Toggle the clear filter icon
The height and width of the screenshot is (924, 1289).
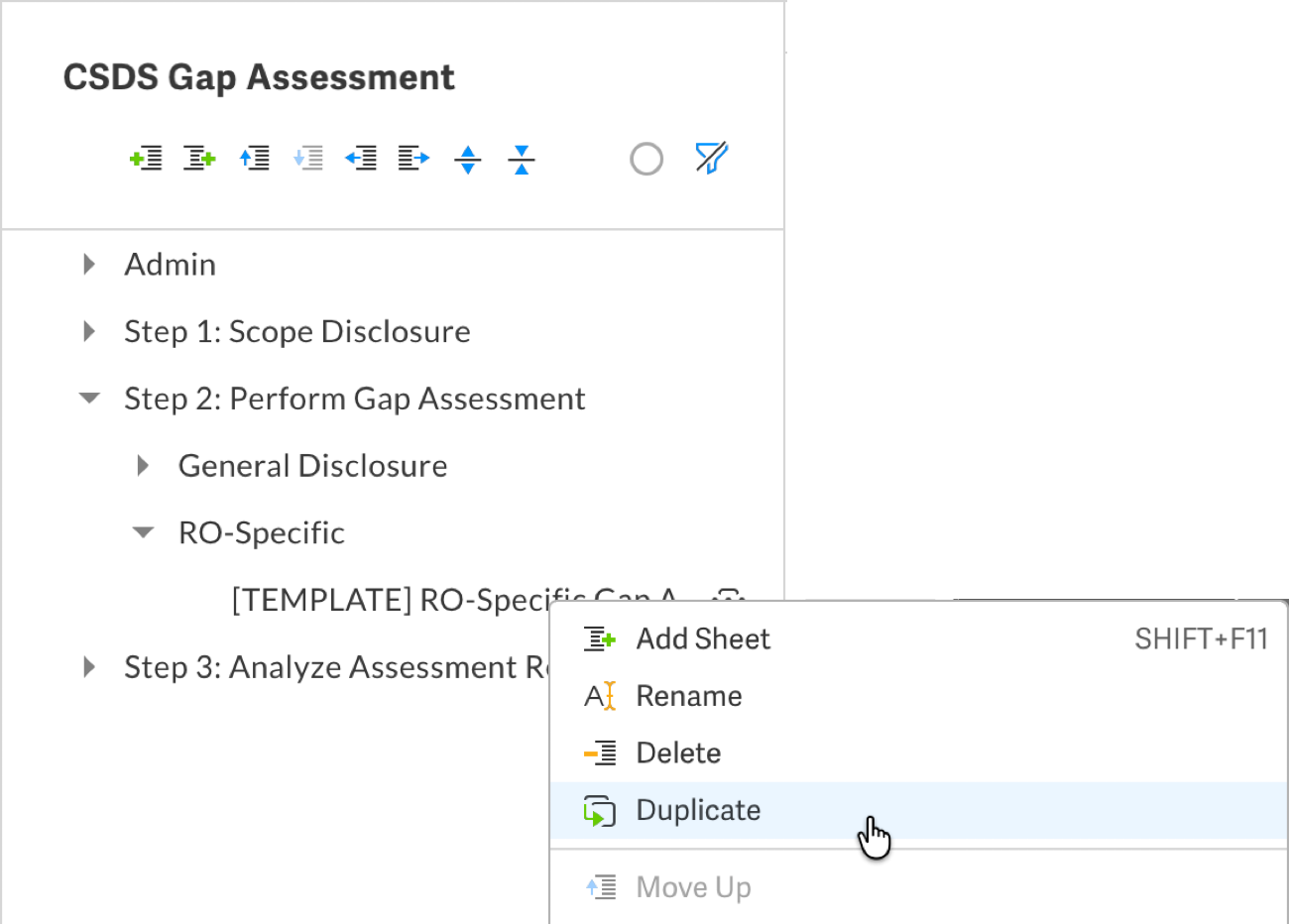(712, 158)
